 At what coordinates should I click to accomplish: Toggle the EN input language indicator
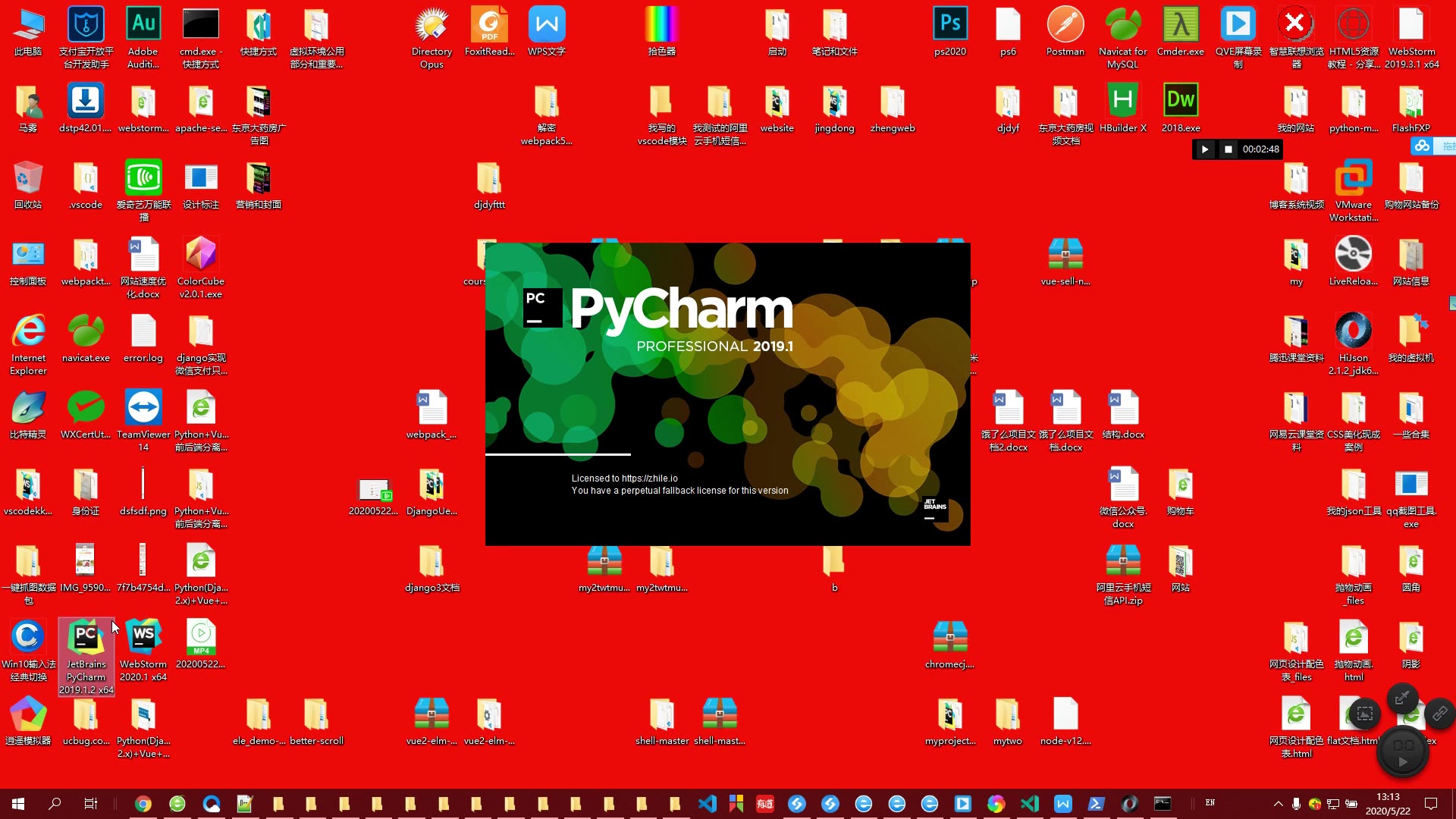(x=1210, y=803)
